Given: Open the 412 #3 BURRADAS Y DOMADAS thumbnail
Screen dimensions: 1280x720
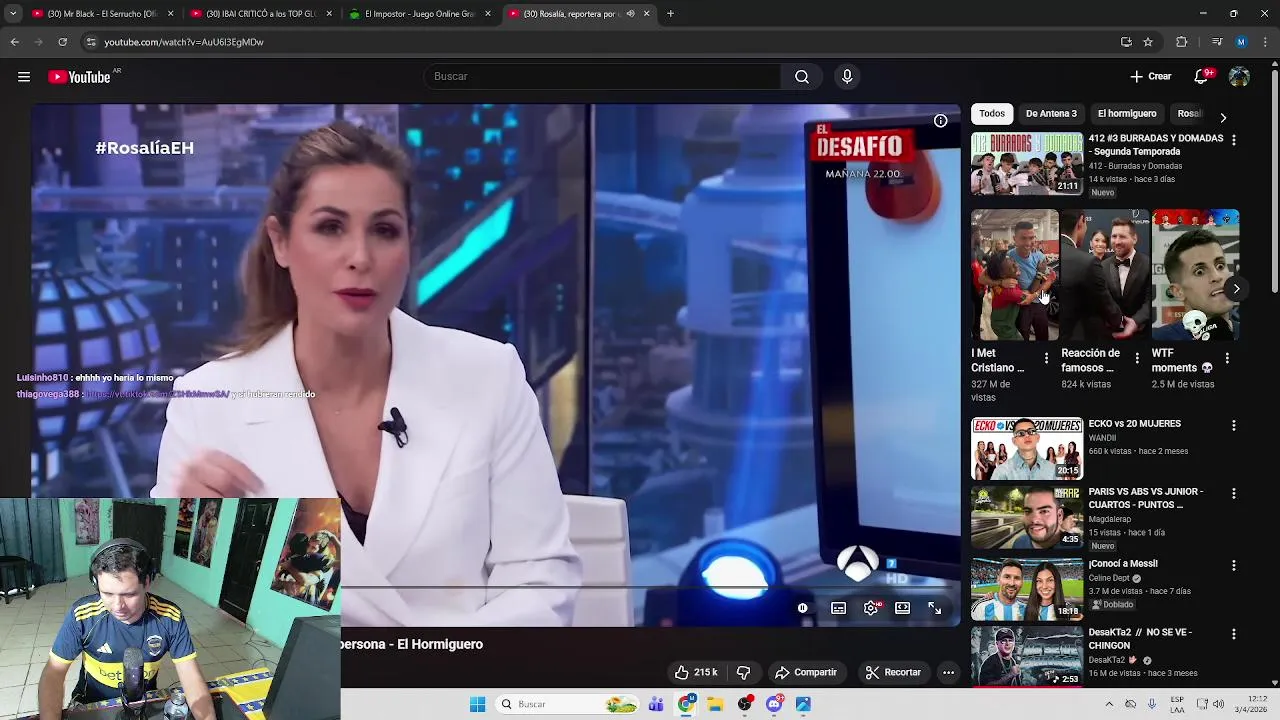Looking at the screenshot, I should pos(1027,164).
